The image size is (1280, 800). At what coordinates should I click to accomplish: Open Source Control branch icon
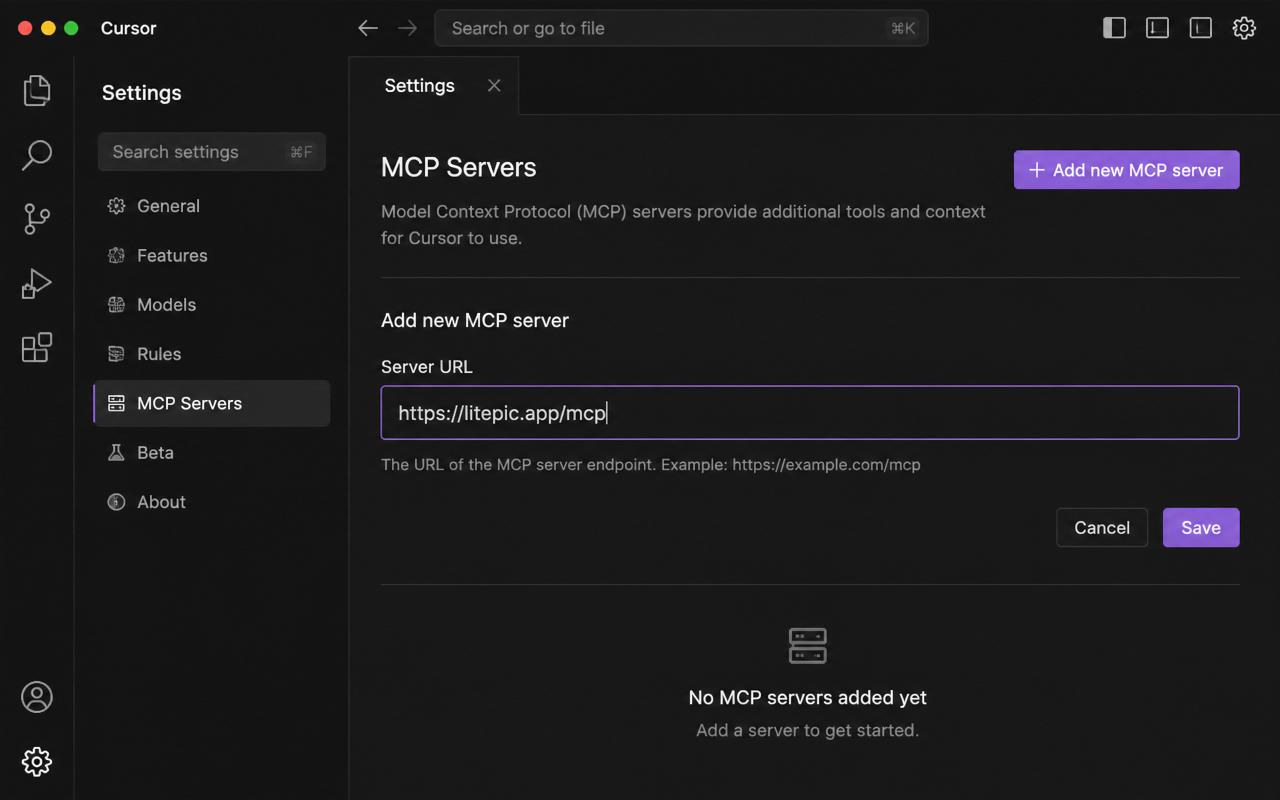coord(37,219)
